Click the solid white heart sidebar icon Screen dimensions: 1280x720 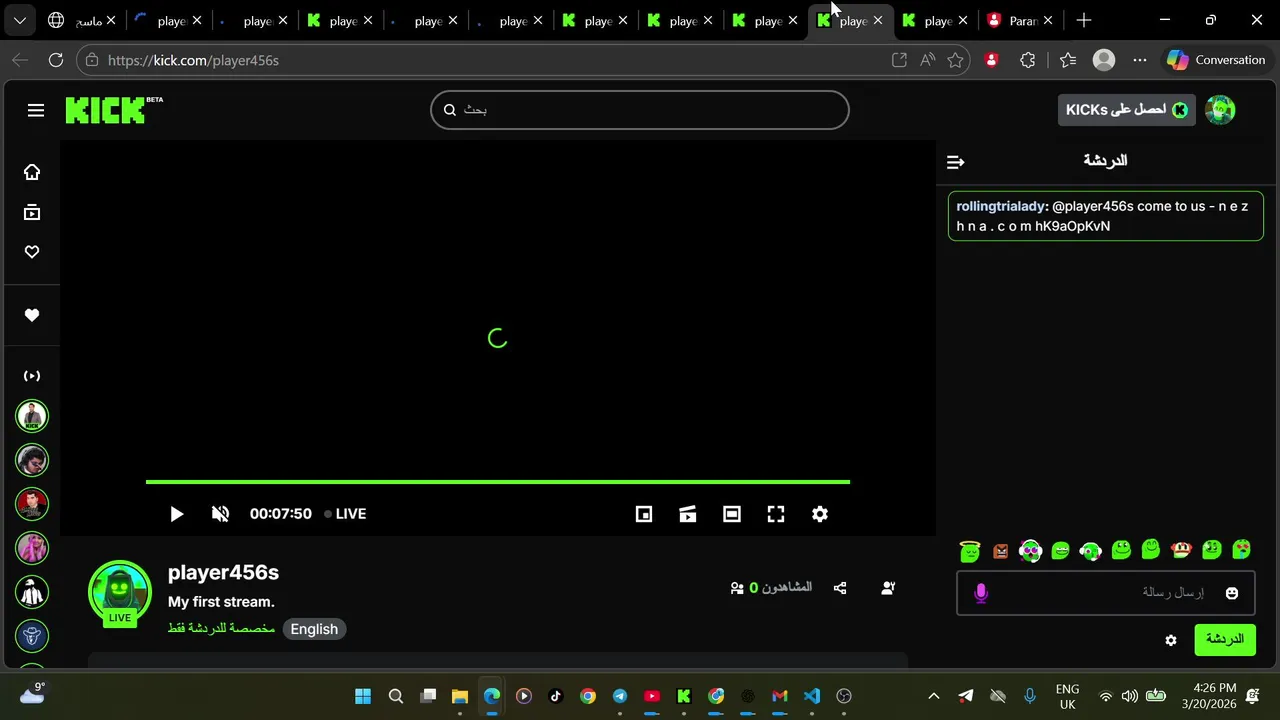pyautogui.click(x=32, y=315)
